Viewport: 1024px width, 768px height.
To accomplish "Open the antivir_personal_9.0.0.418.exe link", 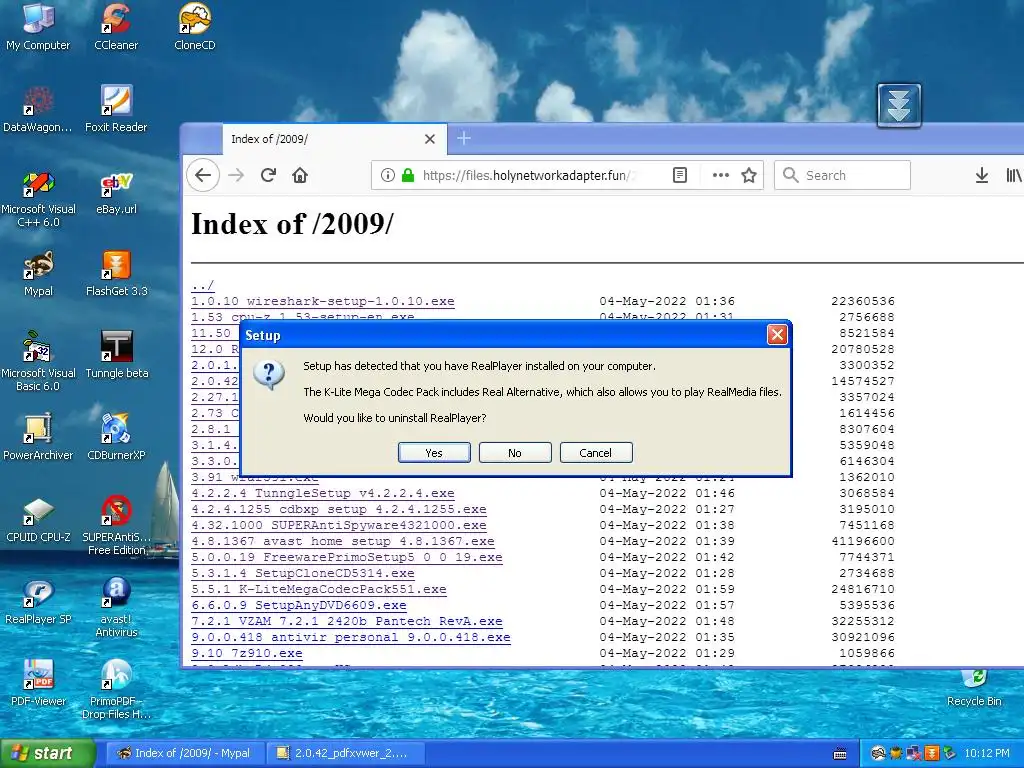I will click(351, 637).
